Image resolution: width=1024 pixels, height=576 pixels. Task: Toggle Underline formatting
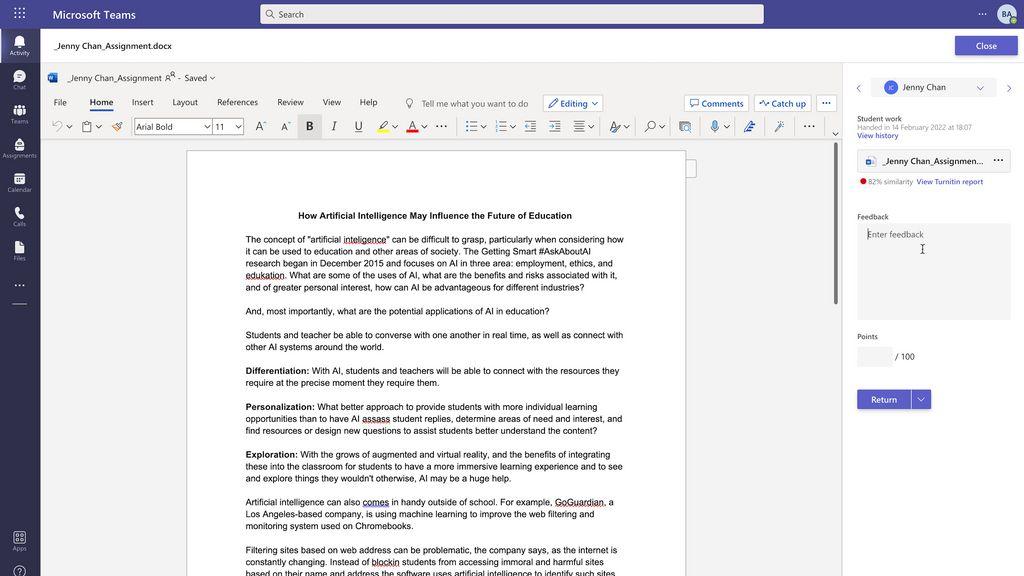click(358, 127)
